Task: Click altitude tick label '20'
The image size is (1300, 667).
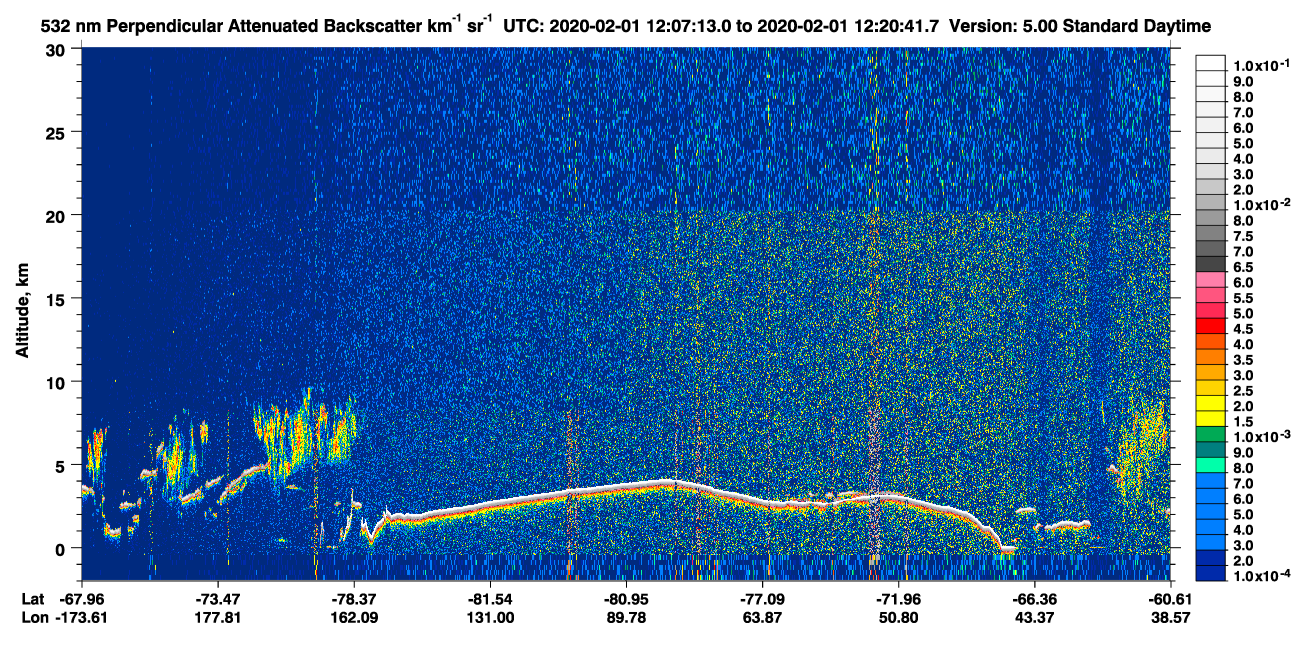Action: (57, 215)
